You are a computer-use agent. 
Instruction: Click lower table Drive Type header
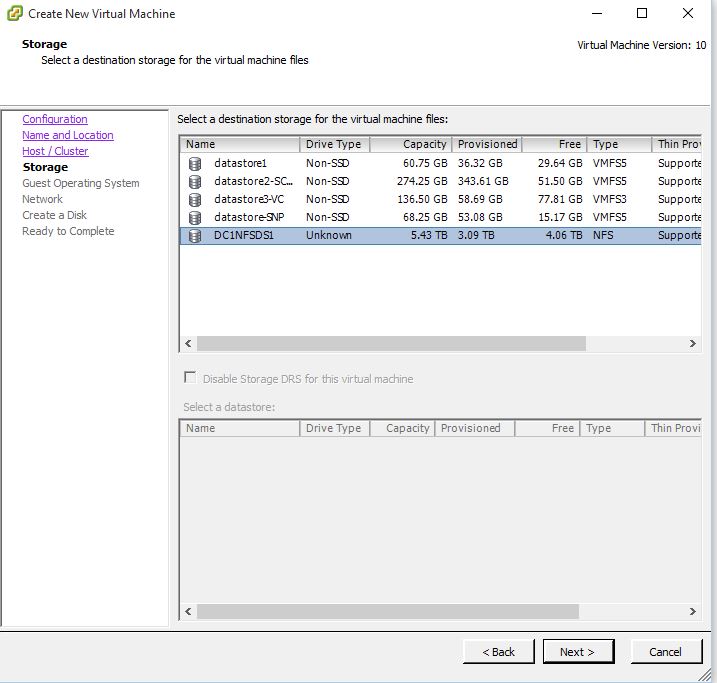point(334,428)
